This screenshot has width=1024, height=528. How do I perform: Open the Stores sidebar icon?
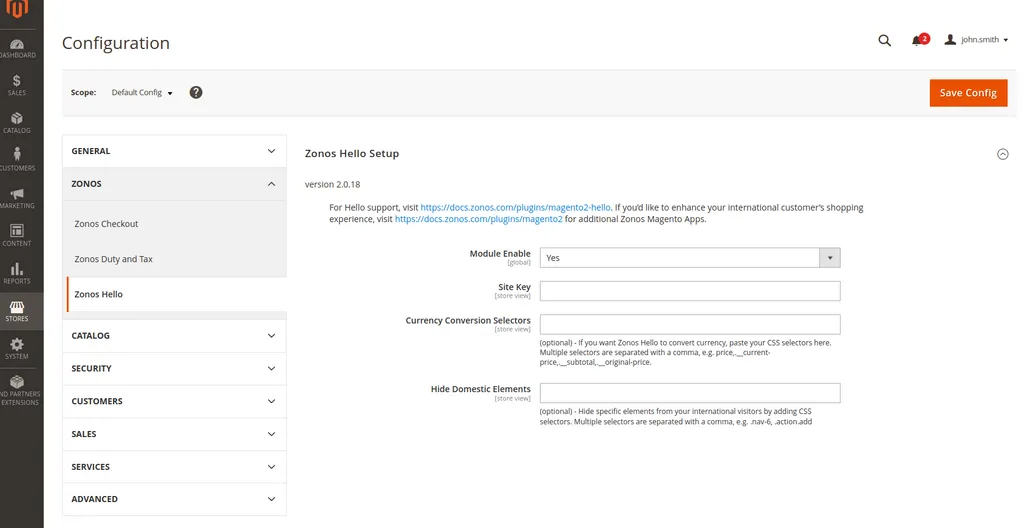[17, 311]
